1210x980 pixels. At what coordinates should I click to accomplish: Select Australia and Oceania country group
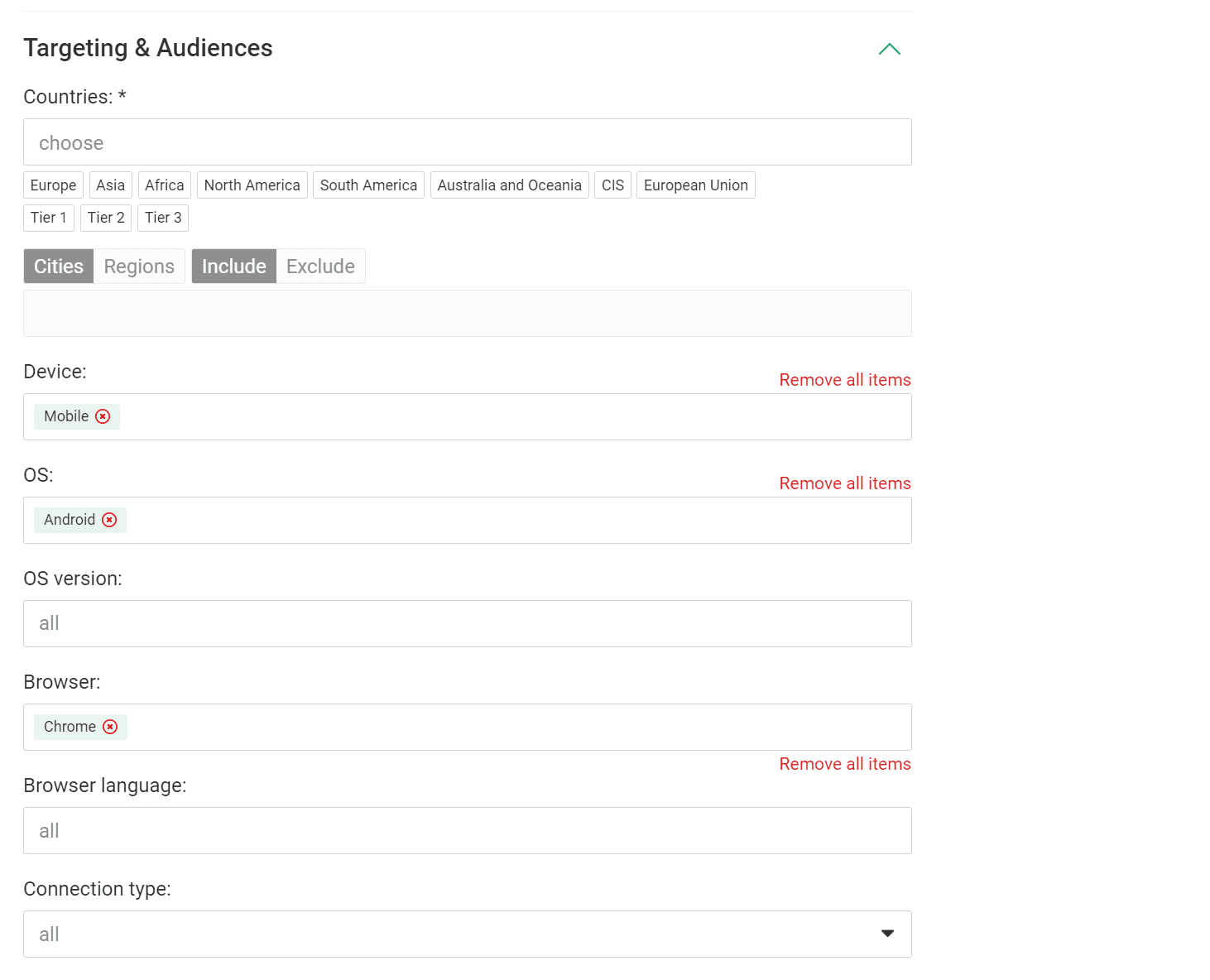tap(510, 185)
